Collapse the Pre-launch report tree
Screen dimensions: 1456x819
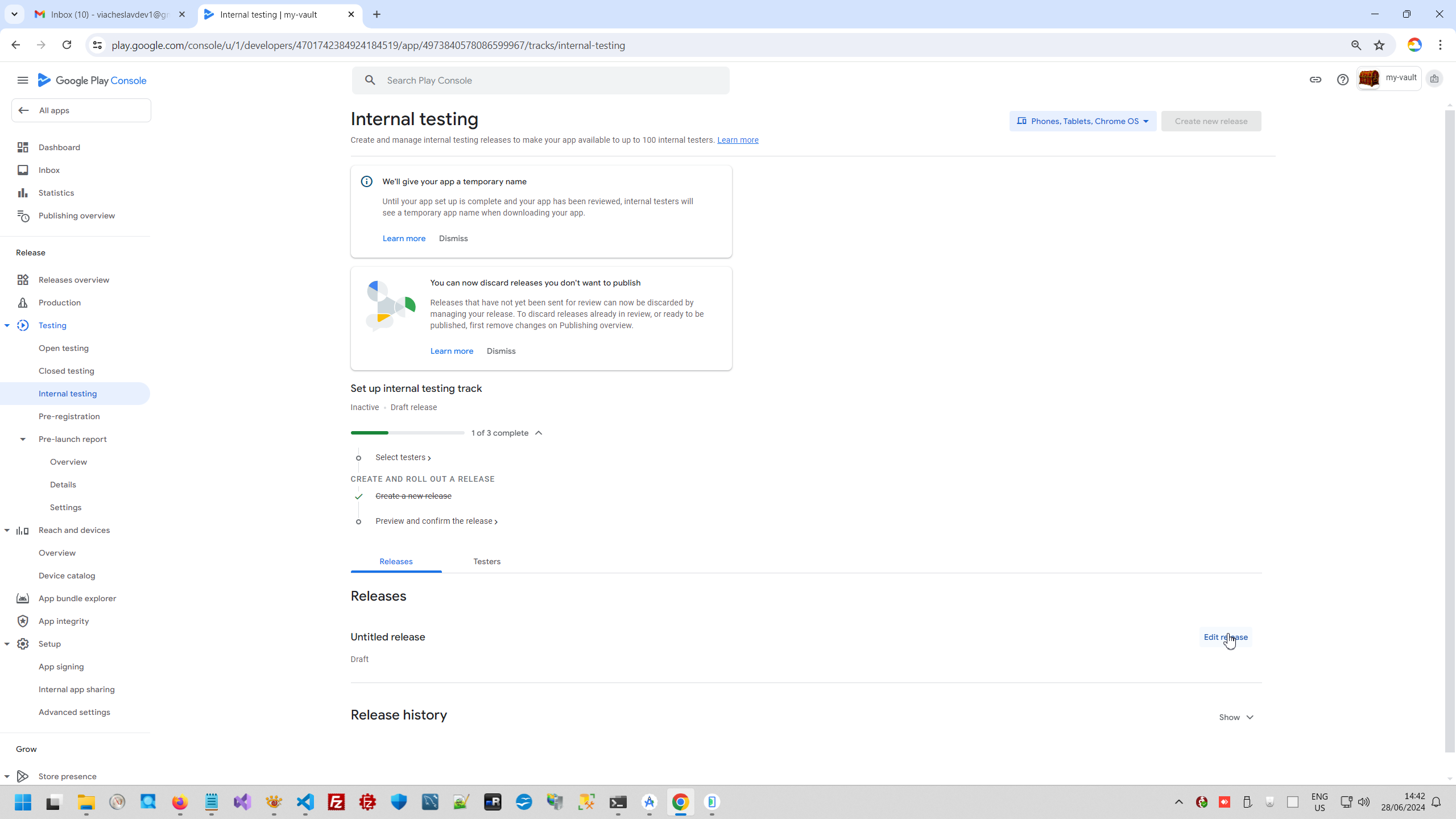(23, 439)
